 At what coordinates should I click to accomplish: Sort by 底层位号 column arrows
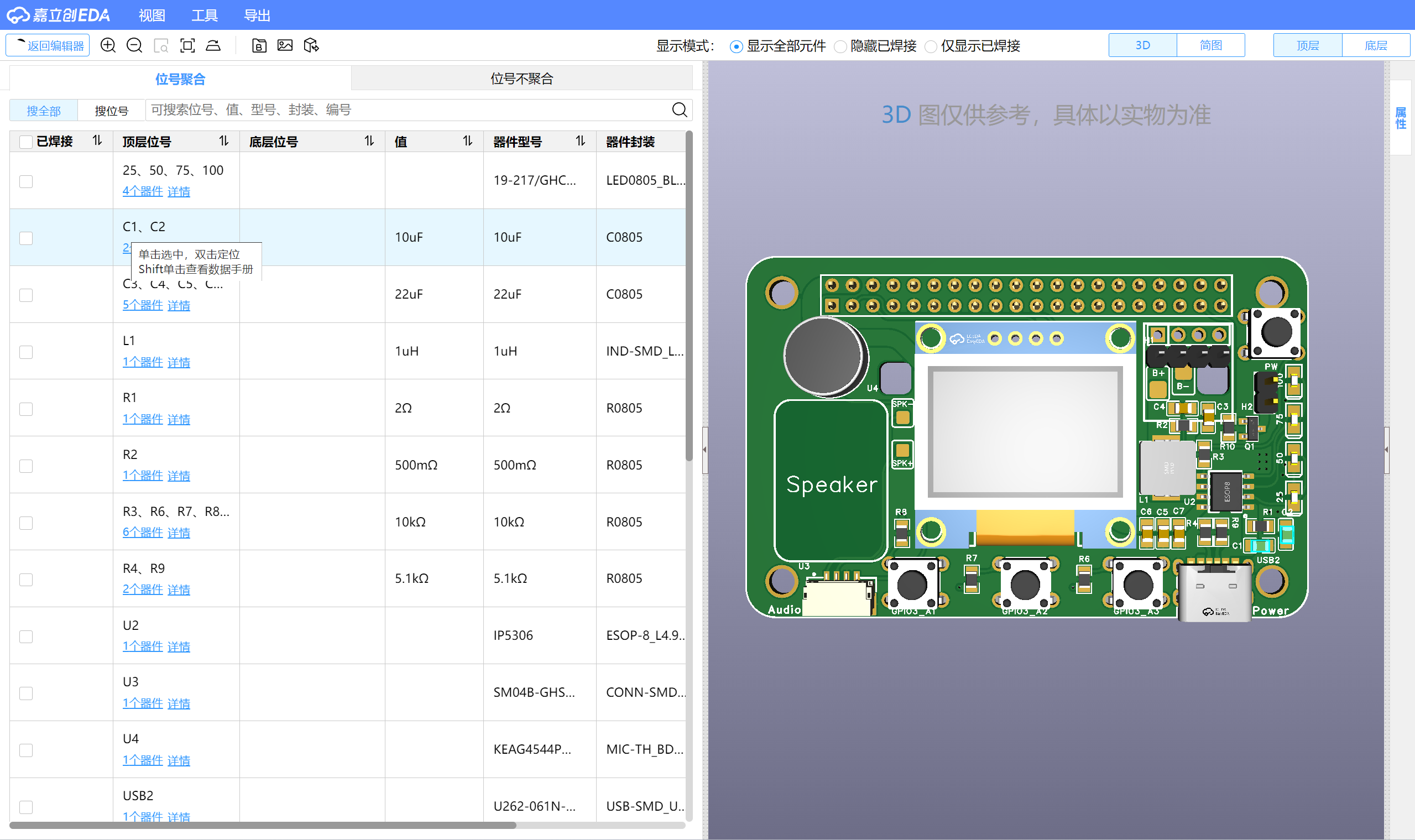click(x=369, y=140)
